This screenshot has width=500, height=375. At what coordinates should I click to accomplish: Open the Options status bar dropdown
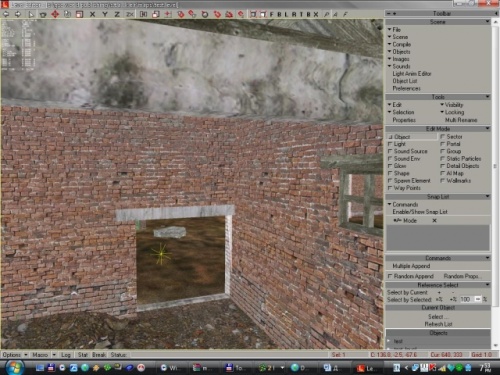[x=15, y=355]
